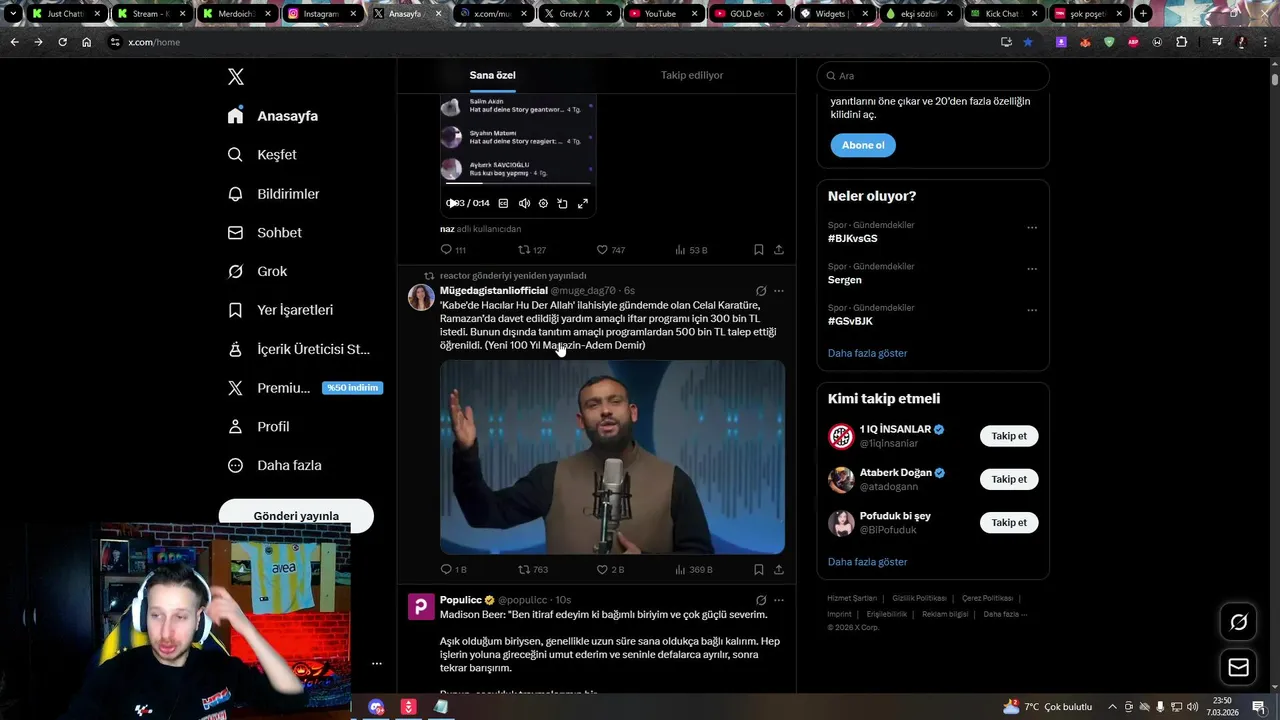Viewport: 1280px width, 720px height.
Task: Open a new browser tab
Action: (x=1143, y=14)
